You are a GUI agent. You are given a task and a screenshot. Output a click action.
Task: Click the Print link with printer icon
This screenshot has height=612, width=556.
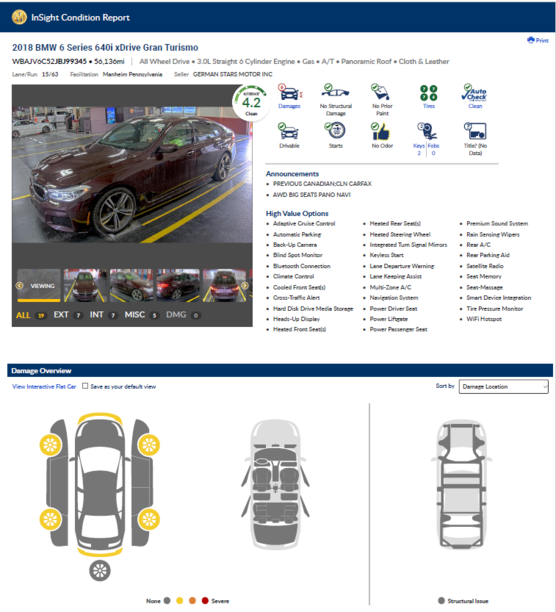[x=538, y=40]
